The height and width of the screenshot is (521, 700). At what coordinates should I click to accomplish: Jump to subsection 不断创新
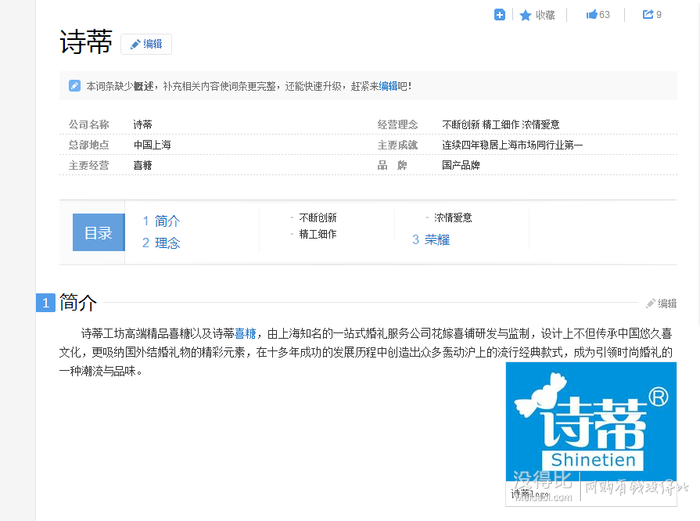click(317, 218)
